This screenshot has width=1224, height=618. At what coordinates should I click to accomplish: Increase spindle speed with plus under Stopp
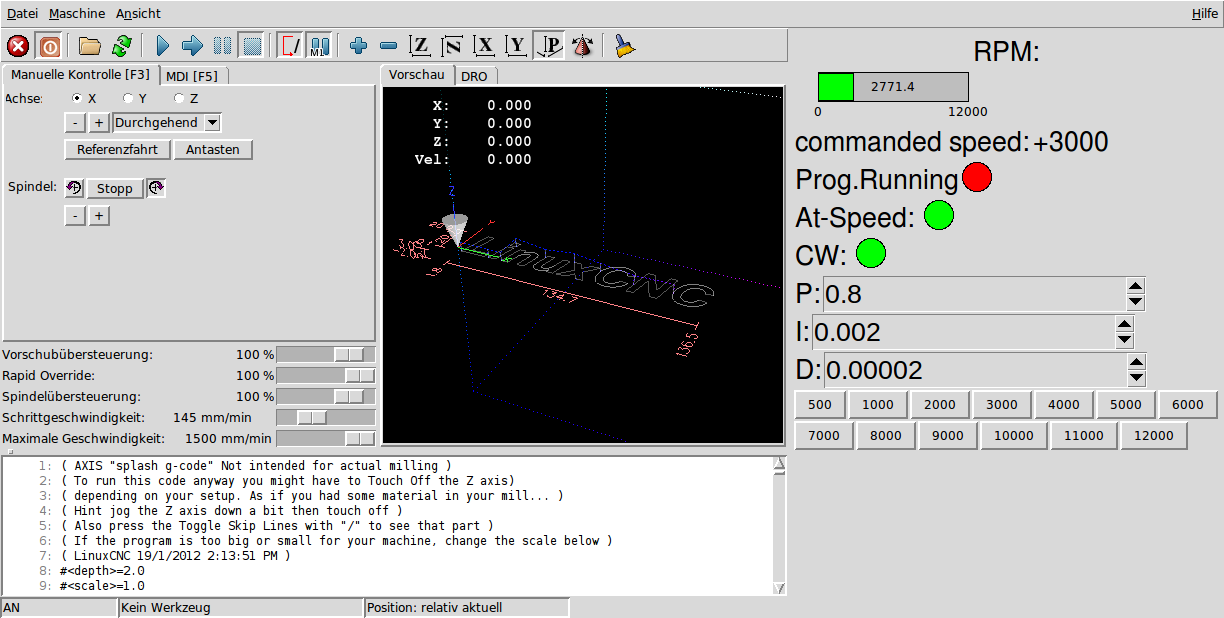pyautogui.click(x=99, y=216)
